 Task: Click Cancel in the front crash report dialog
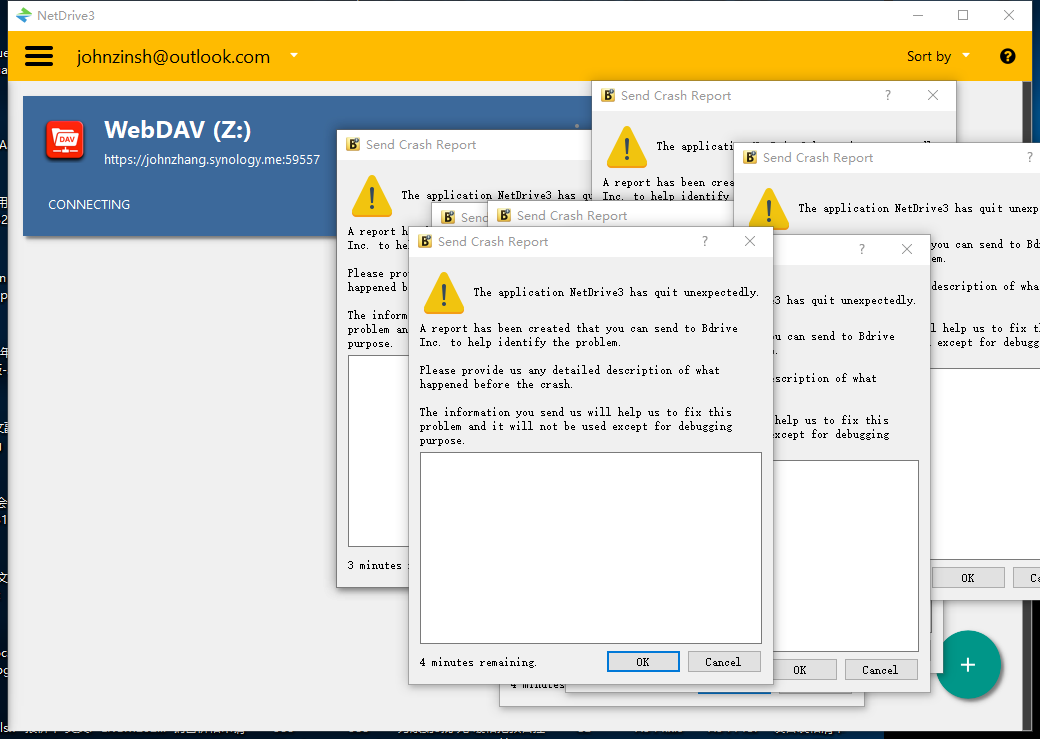click(x=724, y=661)
